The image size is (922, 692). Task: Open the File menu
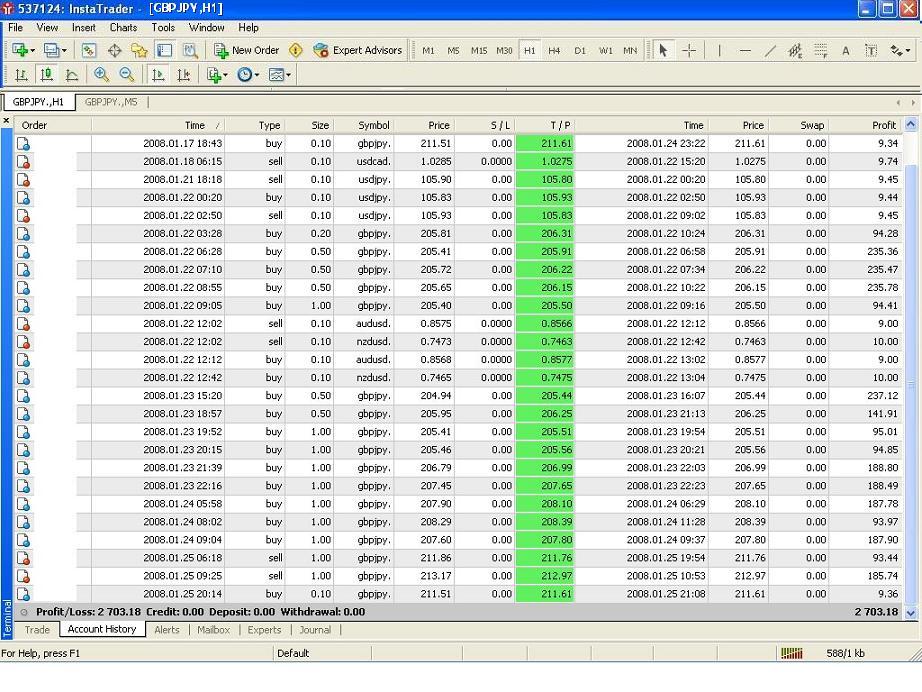tap(15, 28)
